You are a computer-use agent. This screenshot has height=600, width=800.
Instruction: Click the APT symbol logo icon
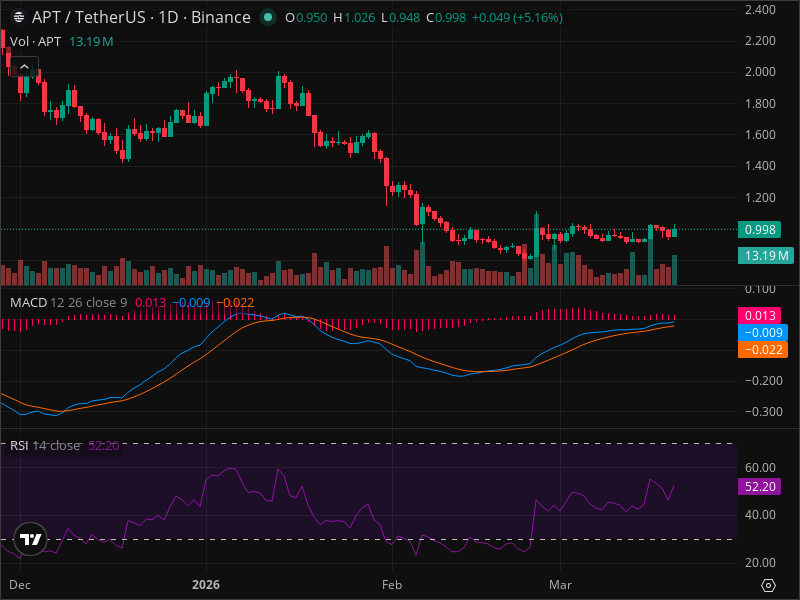[19, 18]
